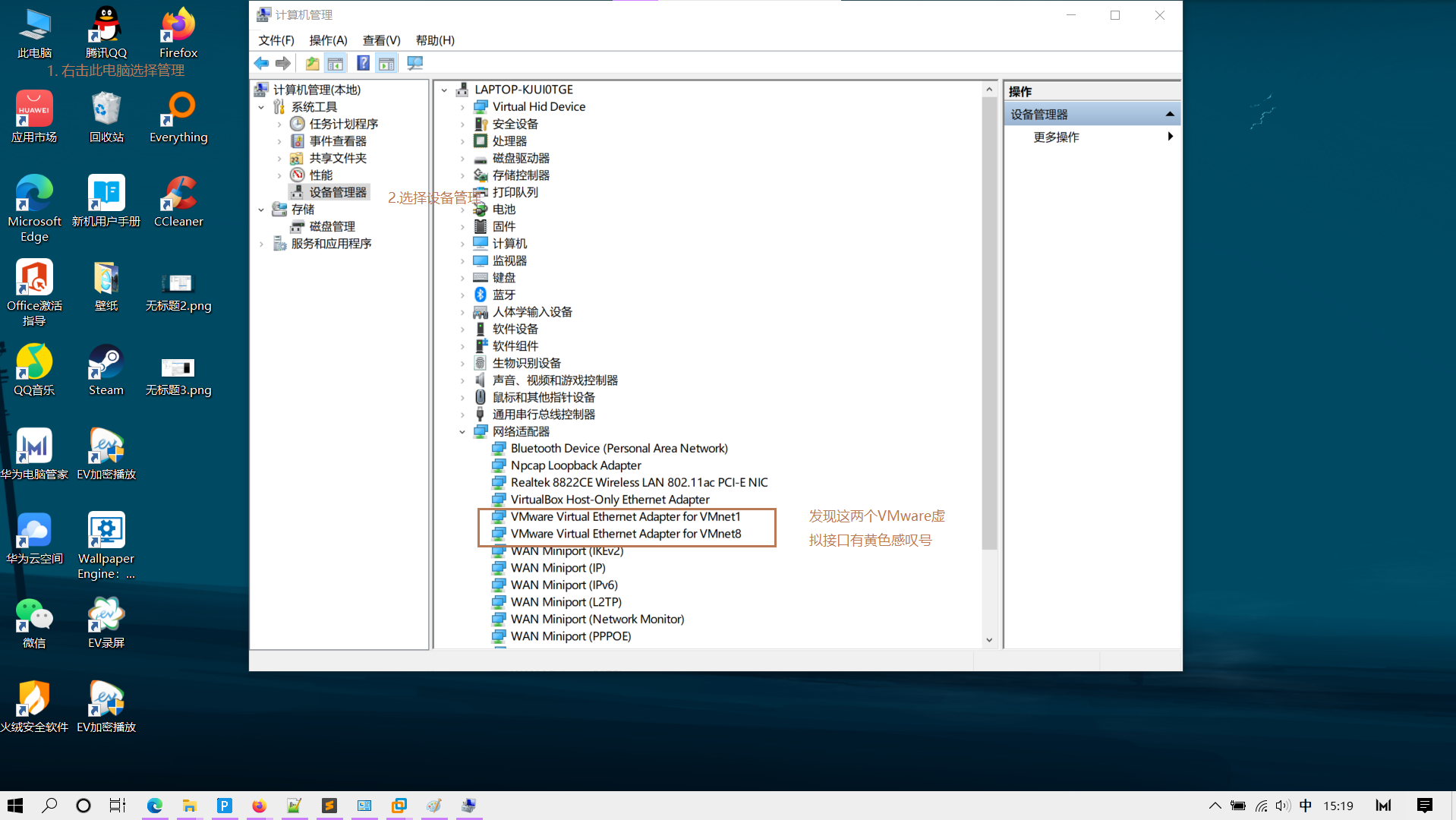Expand the 处理器 node arrow
This screenshot has width=1456, height=820.
click(462, 141)
